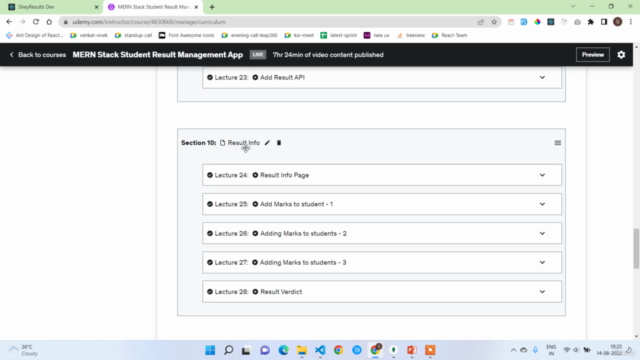Image resolution: width=640 pixels, height=360 pixels.
Task: Open Font Awesome Icons bookmark
Action: pyautogui.click(x=187, y=36)
